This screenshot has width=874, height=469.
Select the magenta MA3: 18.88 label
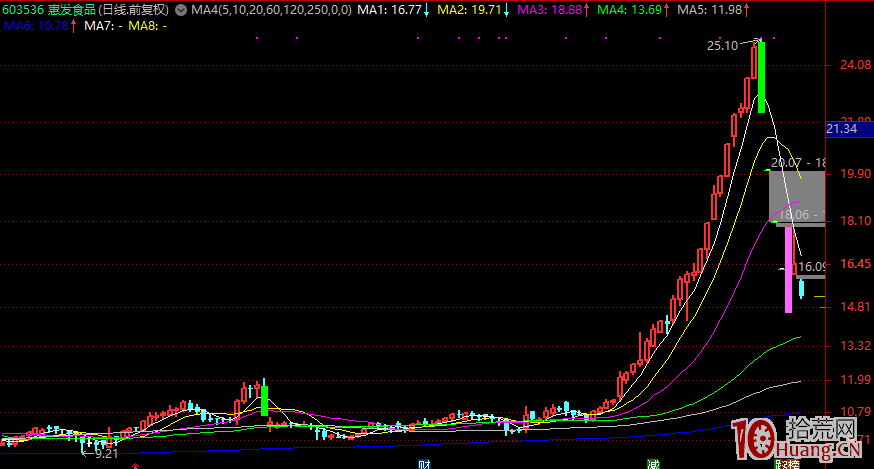click(x=550, y=10)
